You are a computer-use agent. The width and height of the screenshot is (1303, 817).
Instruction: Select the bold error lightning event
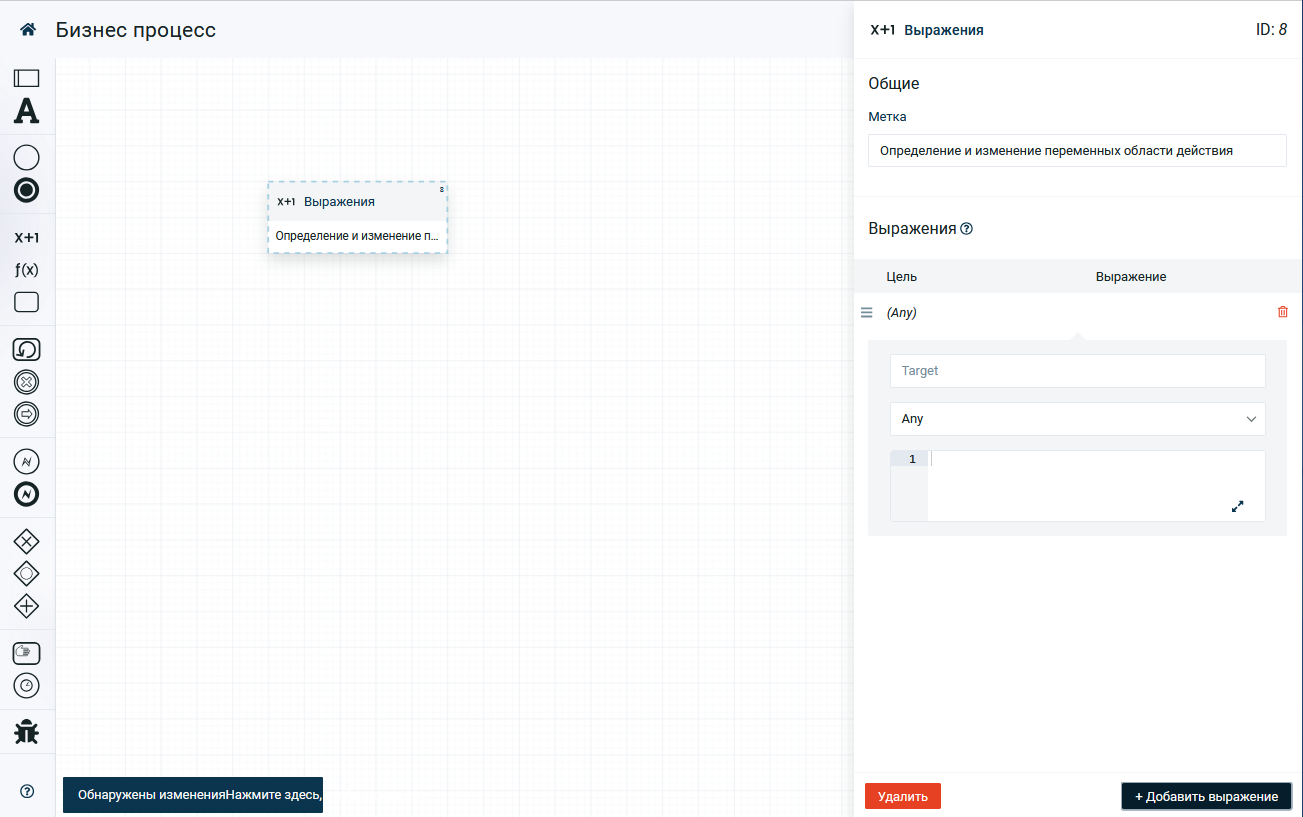[27, 494]
